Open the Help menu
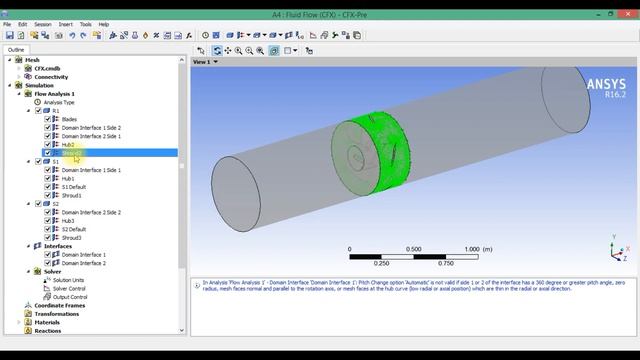The height and width of the screenshot is (360, 640). click(x=104, y=24)
